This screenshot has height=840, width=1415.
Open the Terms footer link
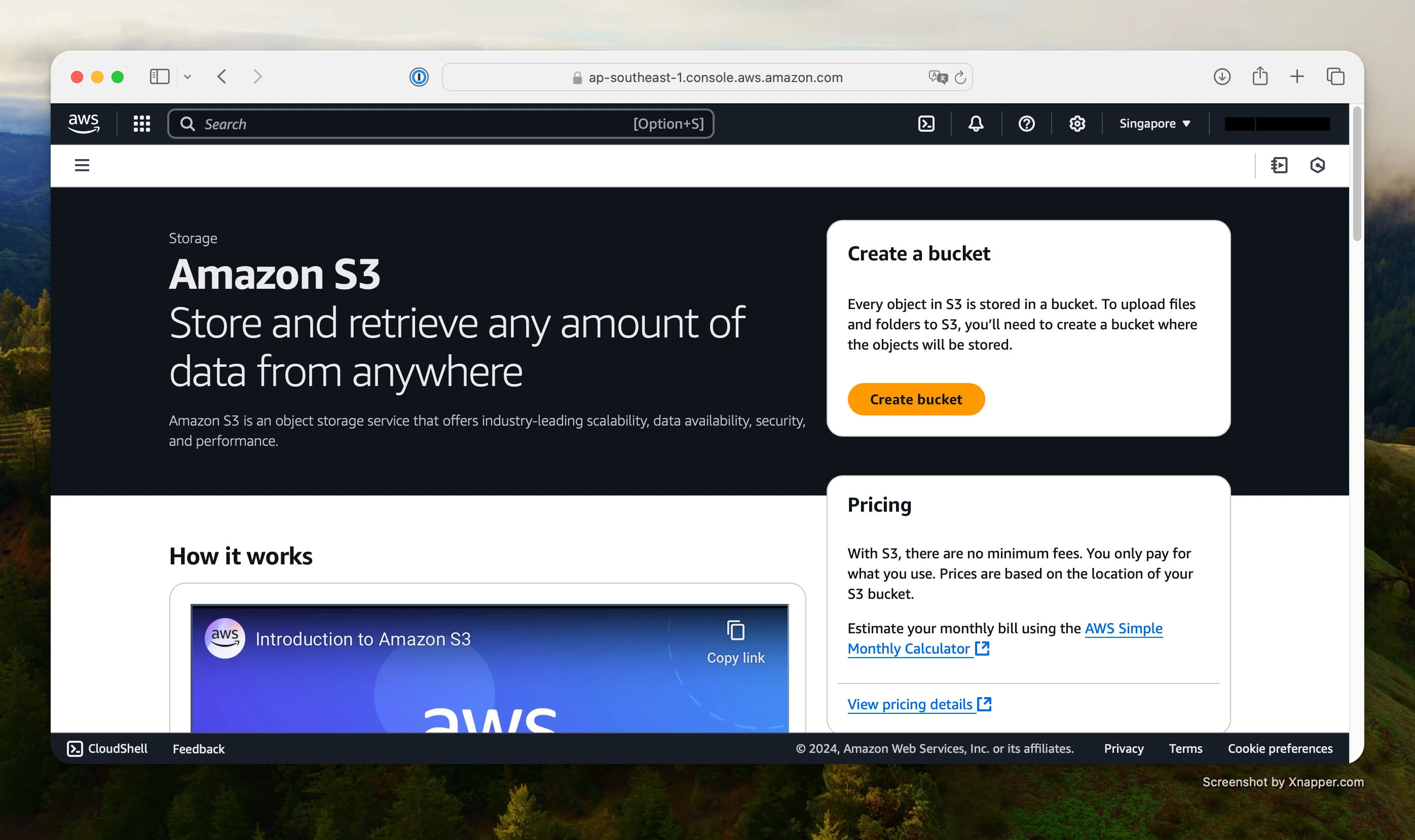click(x=1185, y=748)
